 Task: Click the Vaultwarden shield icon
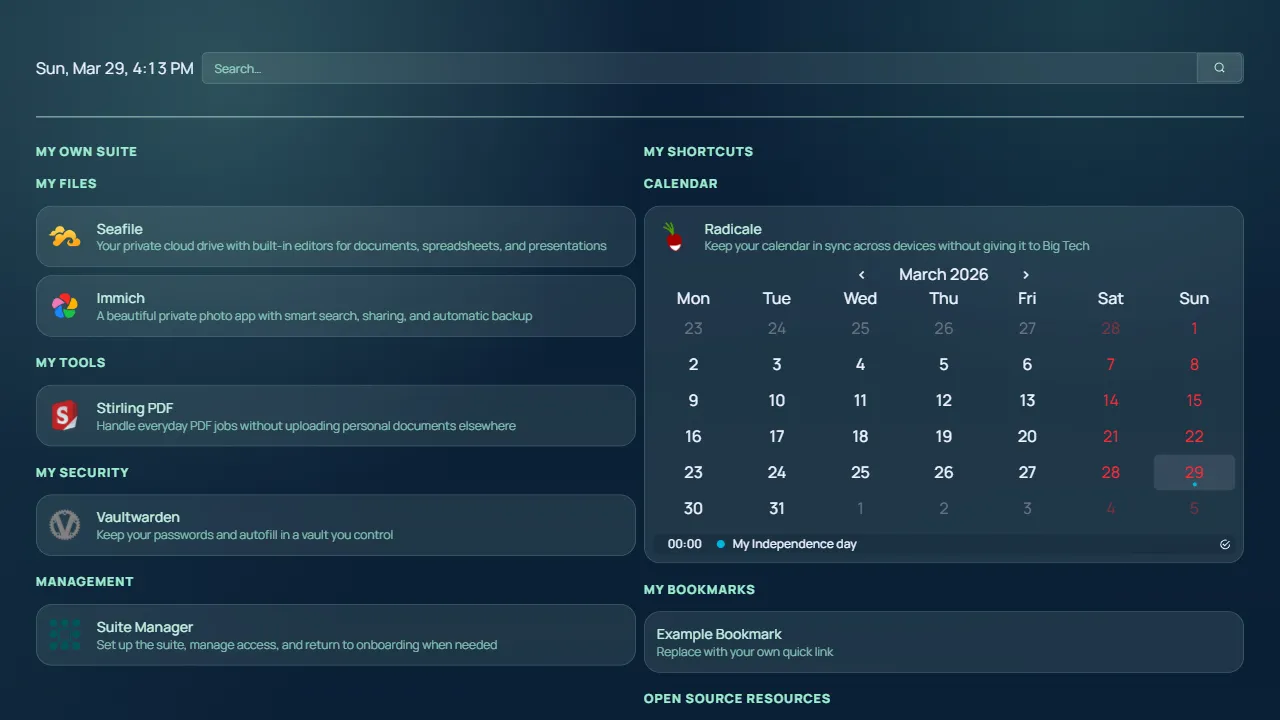tap(64, 525)
